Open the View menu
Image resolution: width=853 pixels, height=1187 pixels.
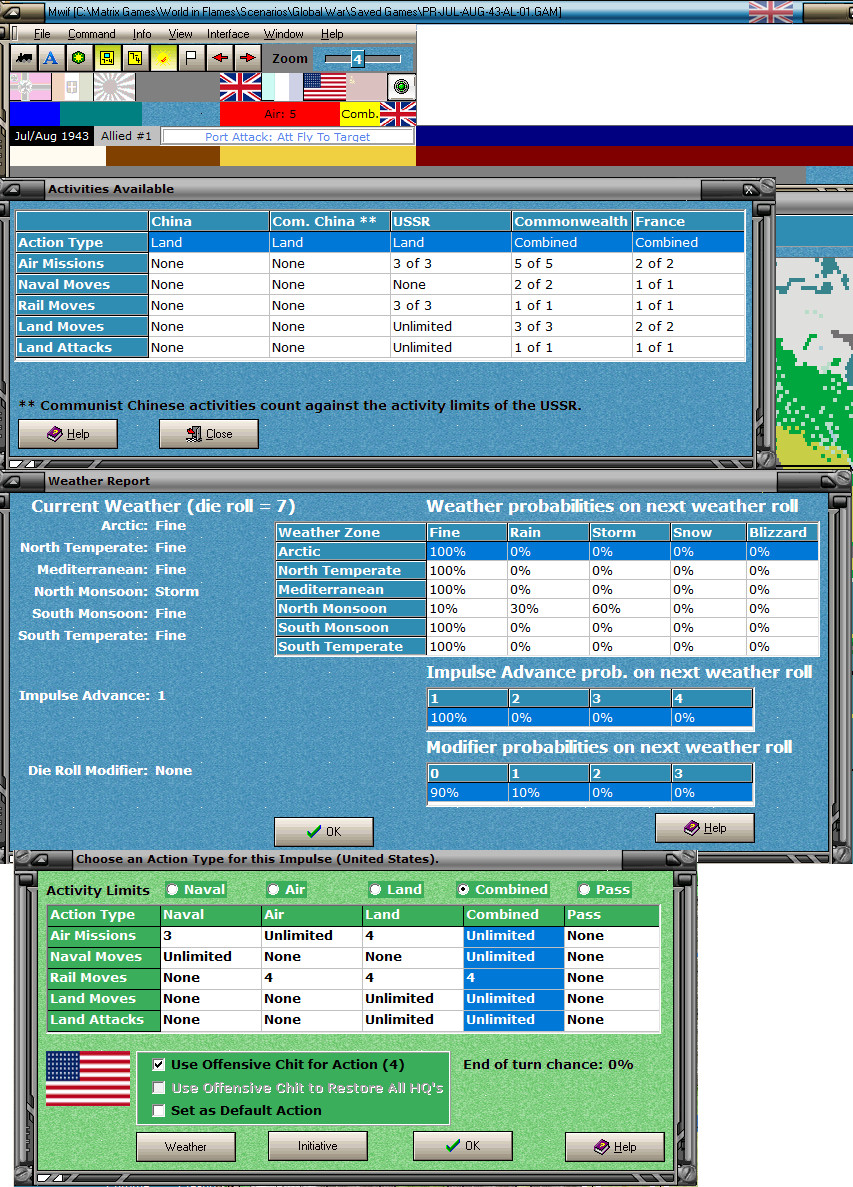[180, 34]
